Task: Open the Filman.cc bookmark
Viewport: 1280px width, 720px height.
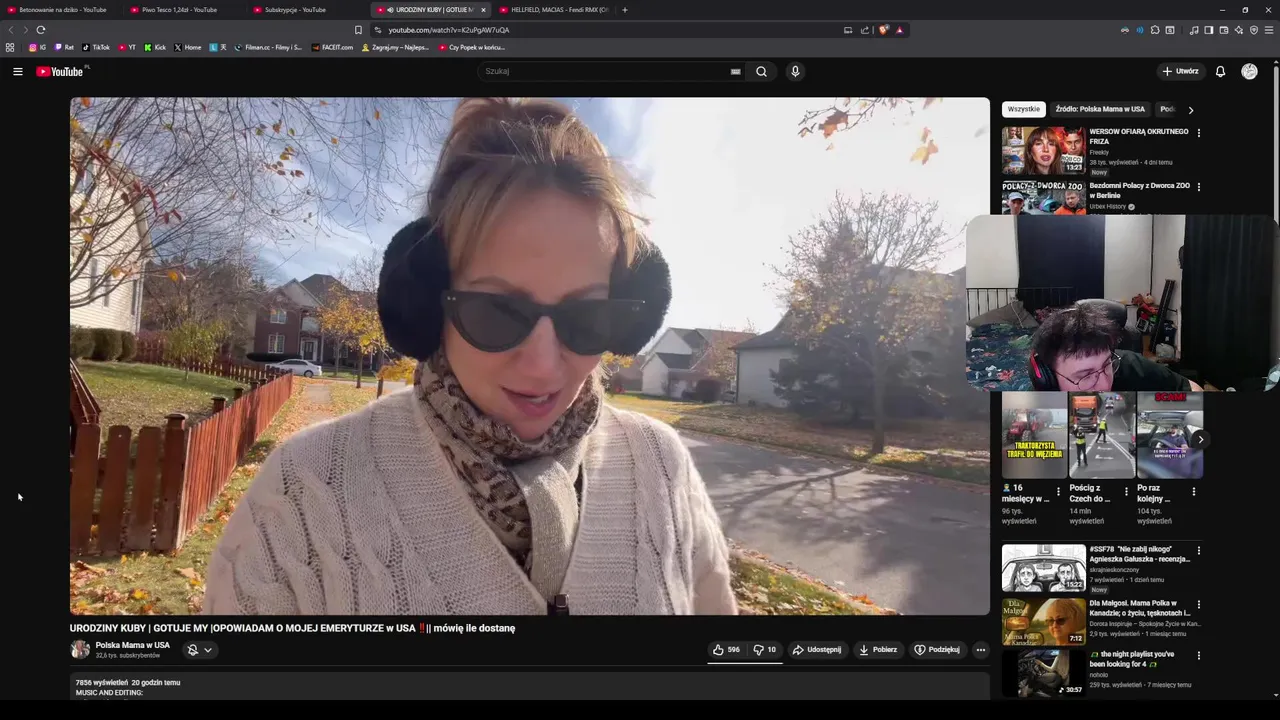Action: point(268,47)
